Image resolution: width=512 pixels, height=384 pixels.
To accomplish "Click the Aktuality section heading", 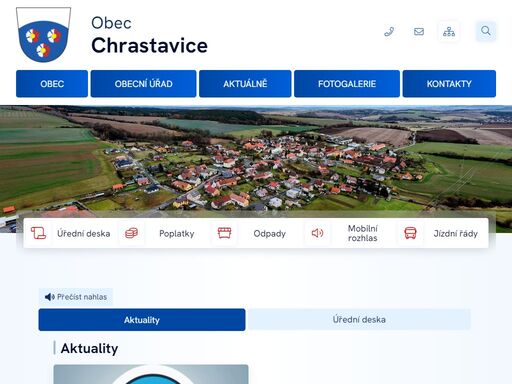I will 89,348.
